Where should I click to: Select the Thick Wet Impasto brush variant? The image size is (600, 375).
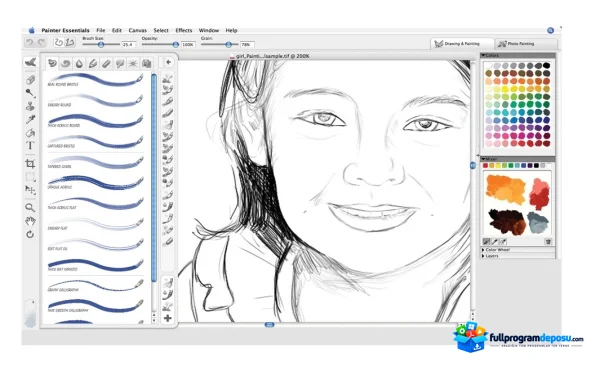pyautogui.click(x=95, y=265)
